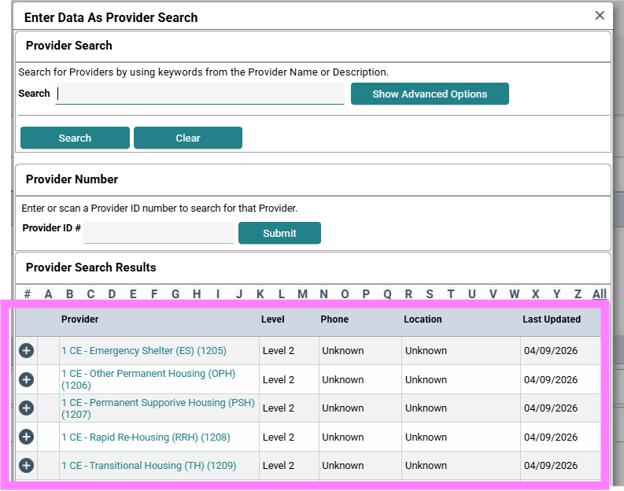624x491 pixels.
Task: Focus the Search keyword input field
Action: click(200, 94)
